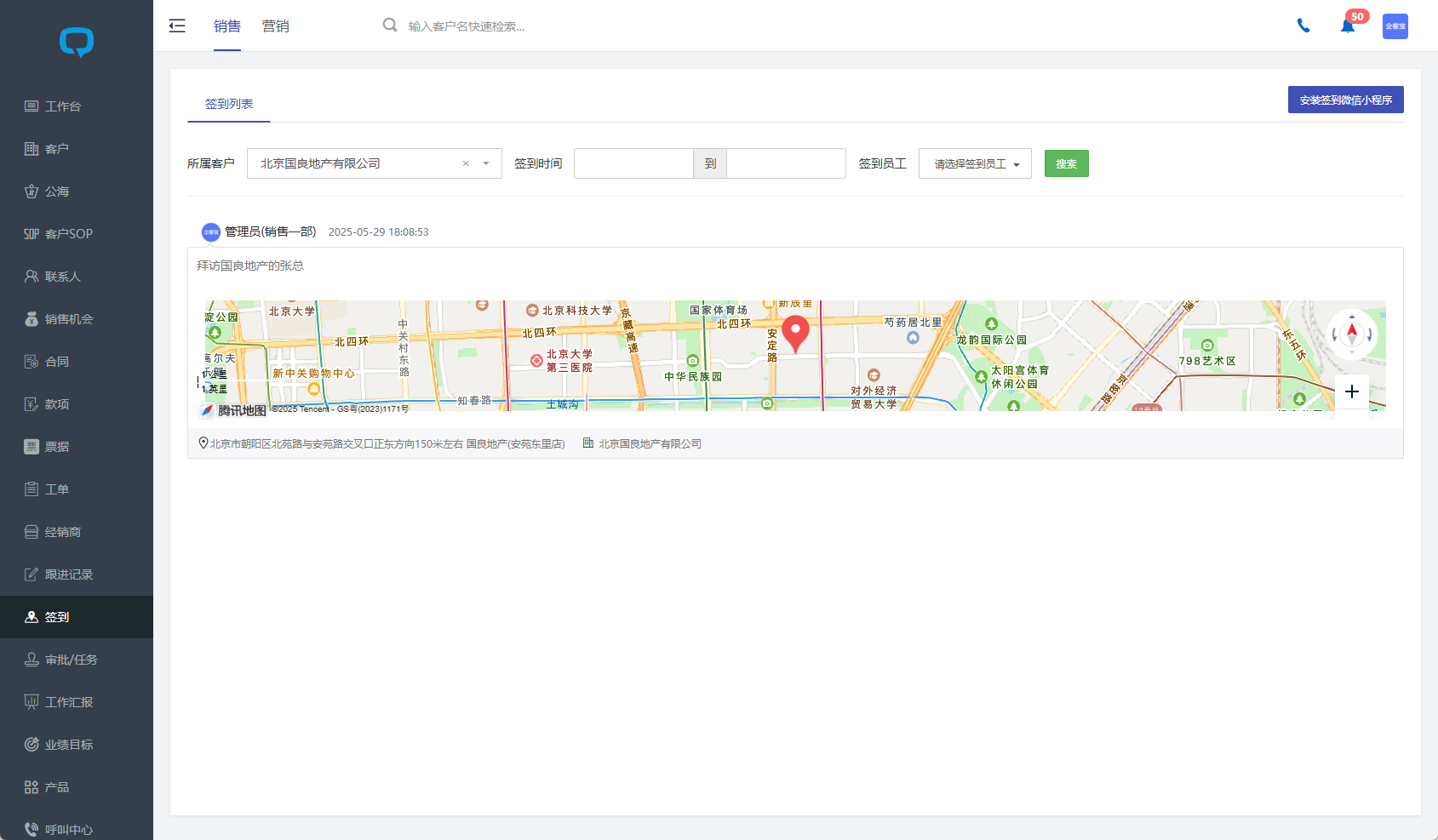
Task: Click 安装签到微信小程序 button
Action: (x=1345, y=100)
